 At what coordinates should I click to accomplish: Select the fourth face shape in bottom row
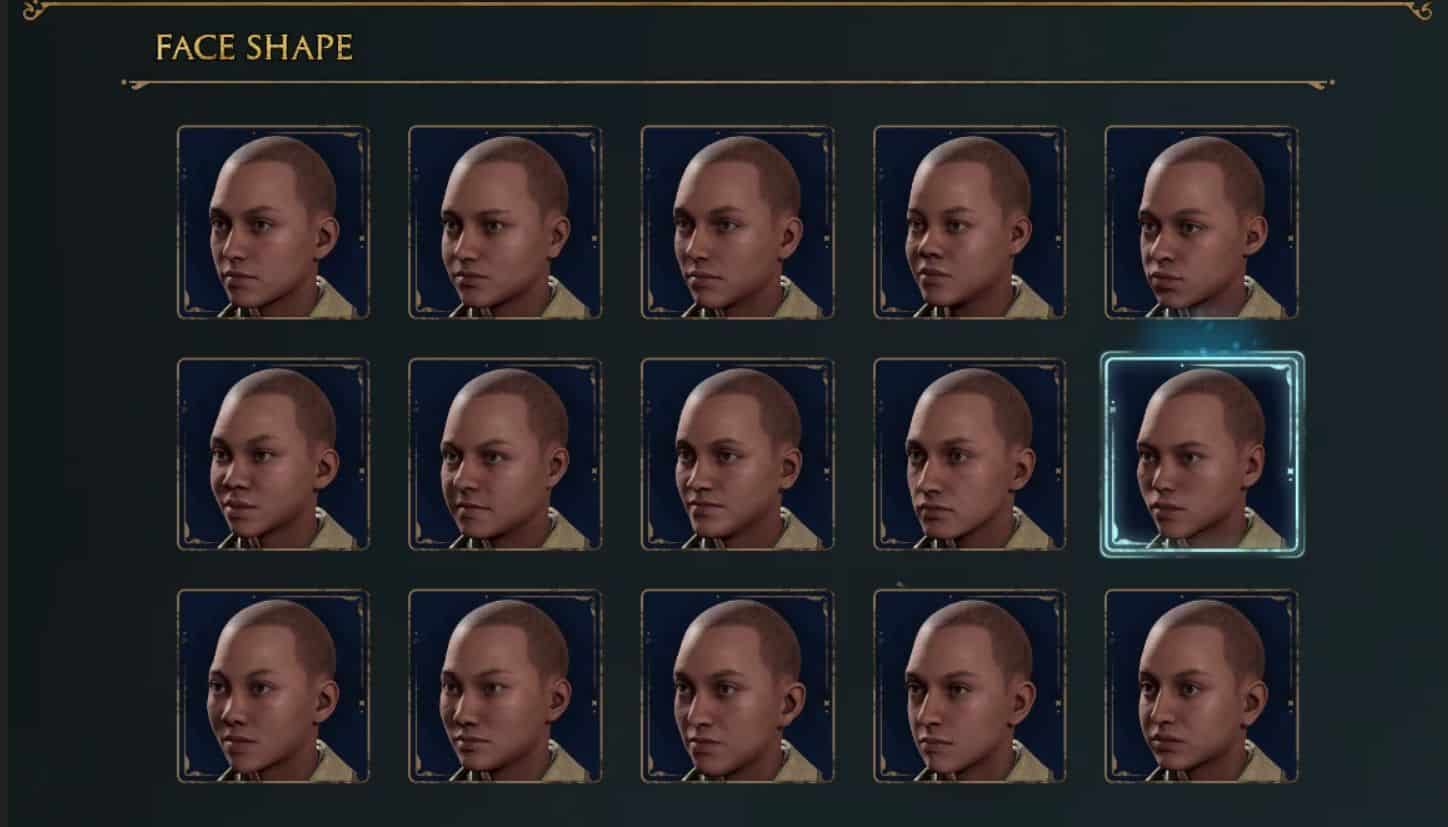pyautogui.click(x=969, y=686)
